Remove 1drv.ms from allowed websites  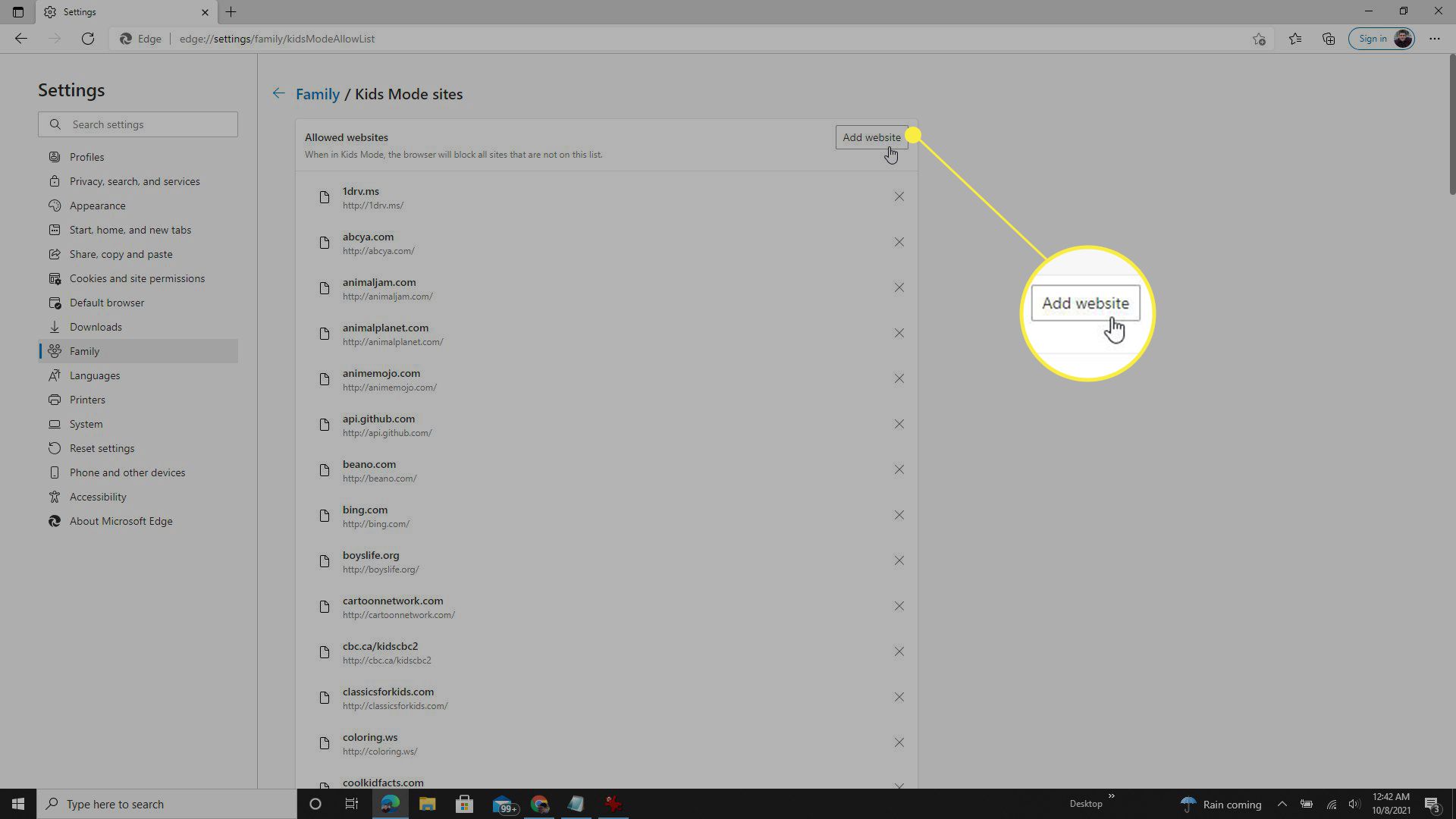899,196
